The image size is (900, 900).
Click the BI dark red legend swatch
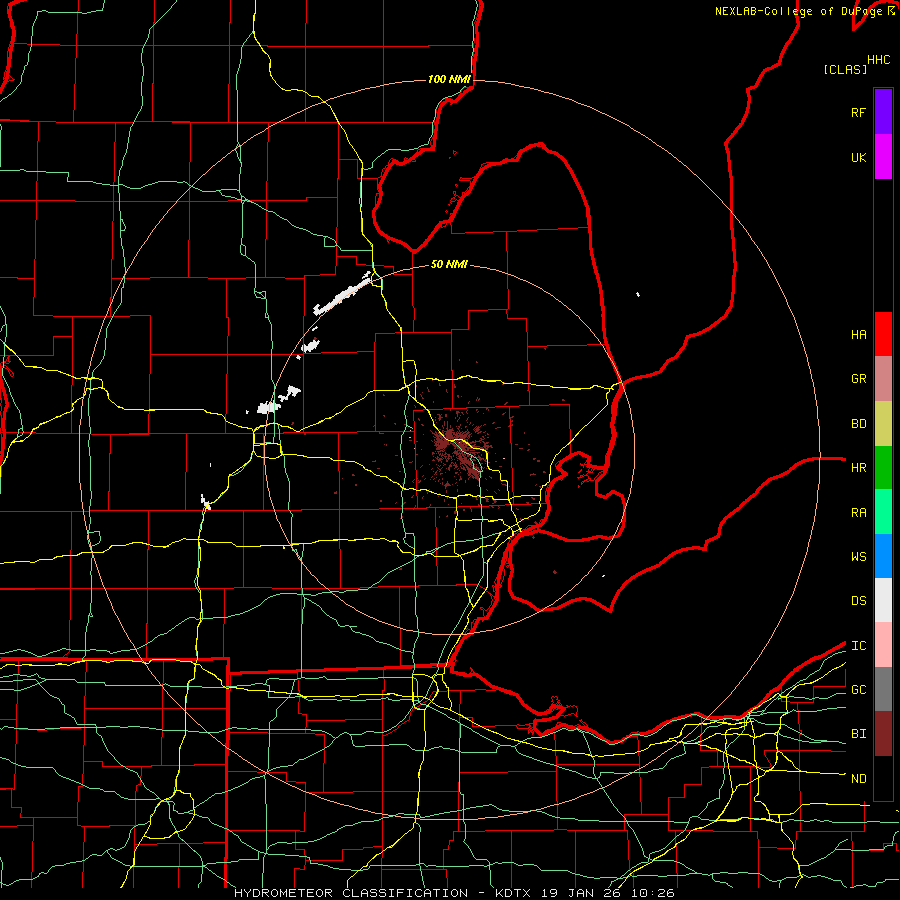click(x=883, y=734)
